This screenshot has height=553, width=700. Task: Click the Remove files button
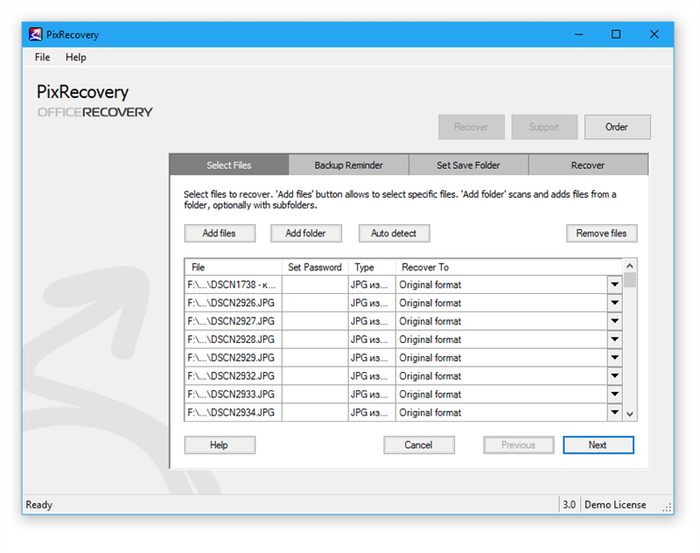601,233
